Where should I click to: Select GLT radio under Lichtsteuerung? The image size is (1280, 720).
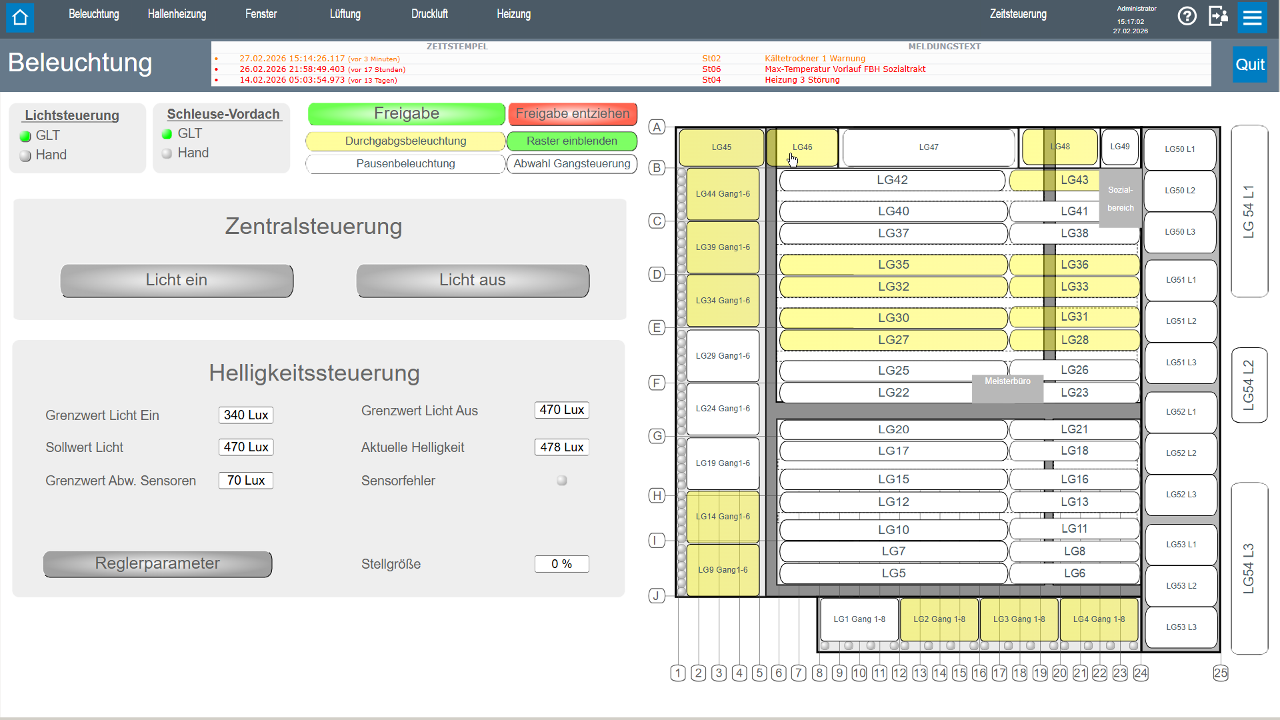point(26,136)
